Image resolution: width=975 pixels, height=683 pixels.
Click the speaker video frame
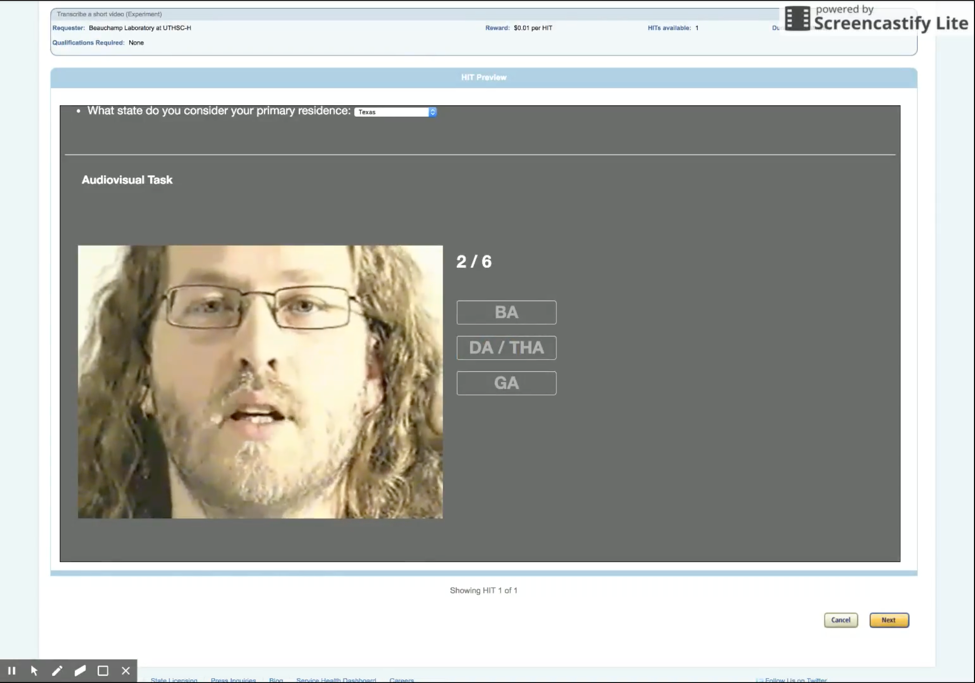coord(260,382)
